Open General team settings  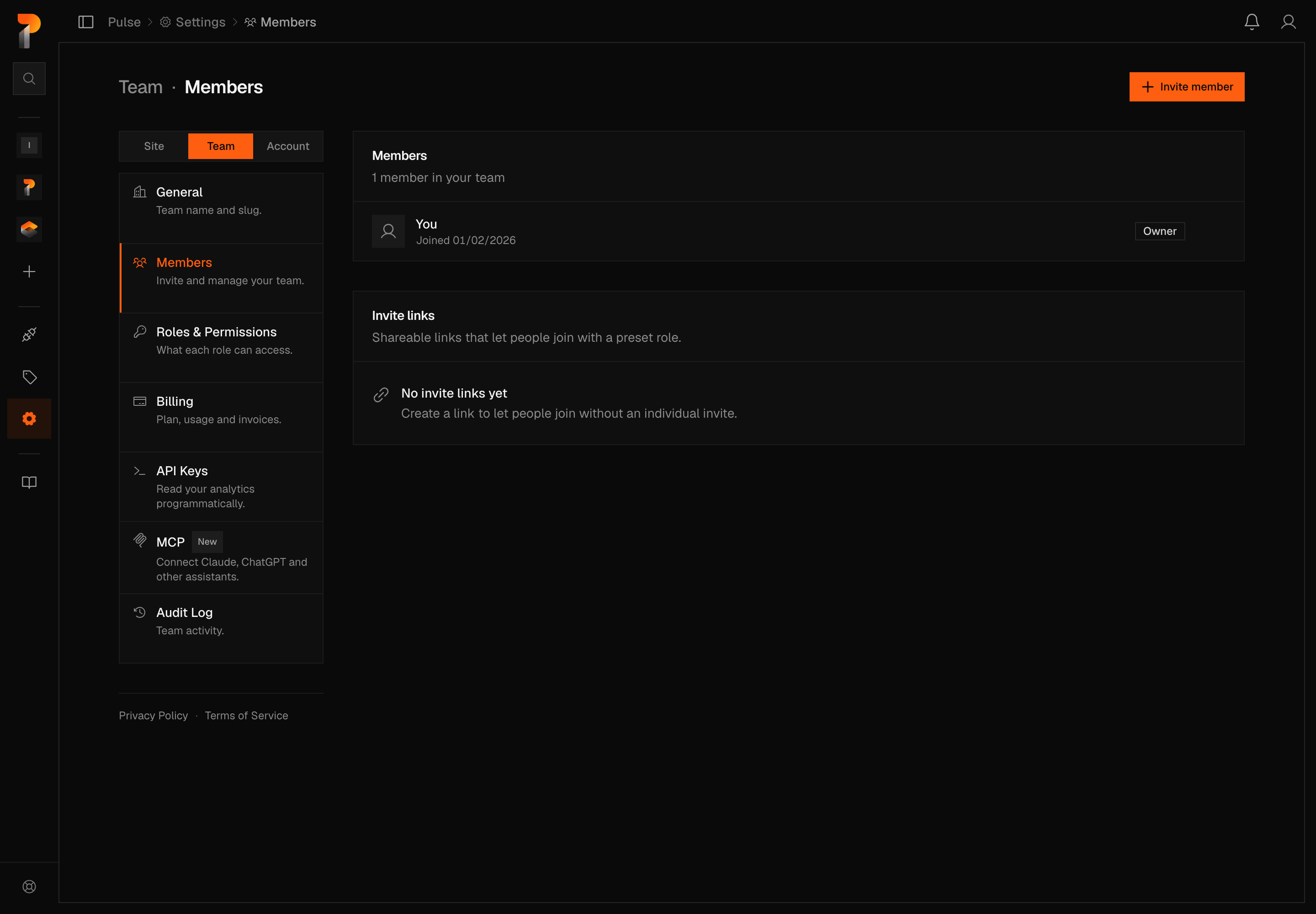click(221, 208)
